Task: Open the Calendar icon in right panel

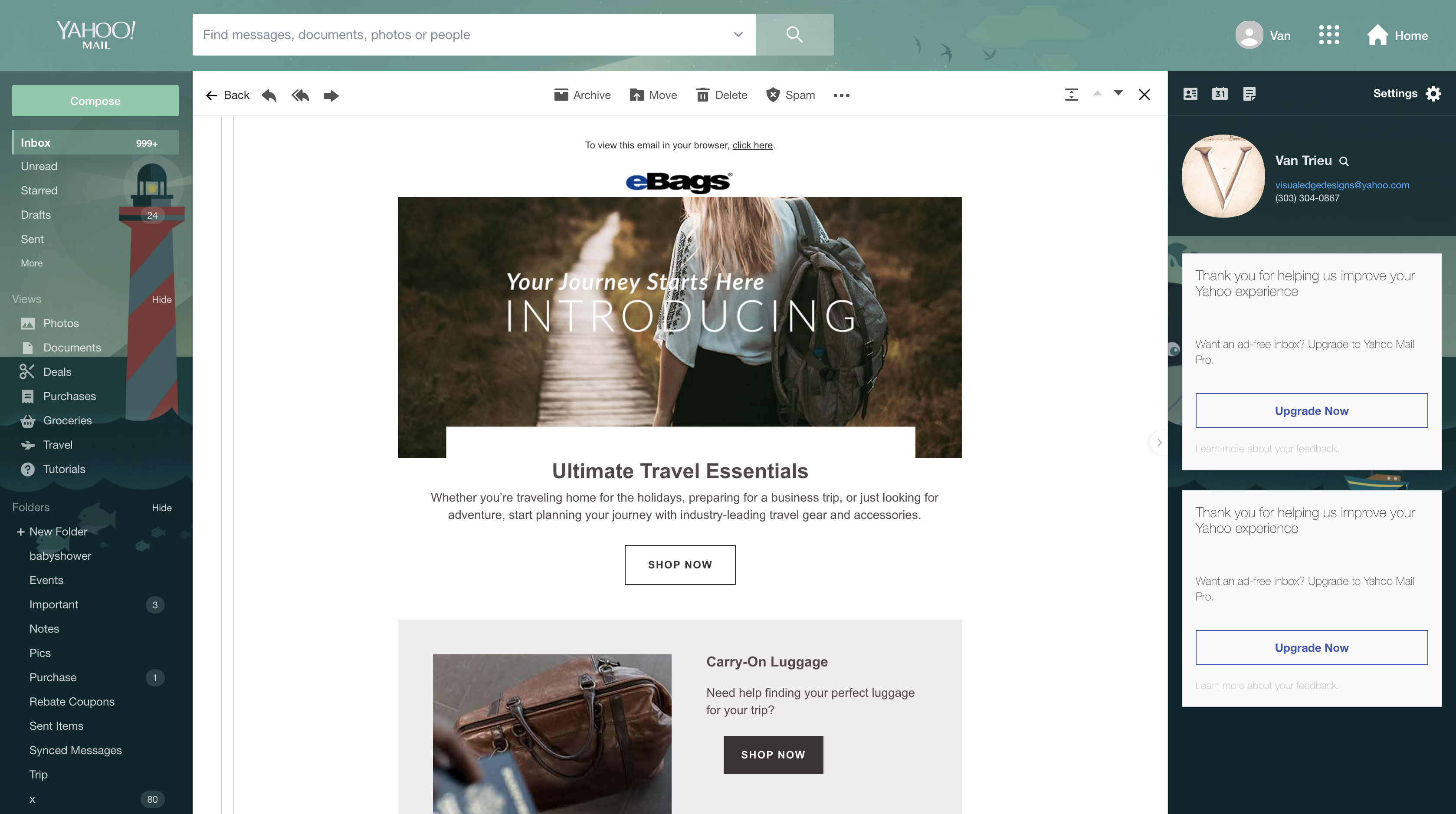Action: point(1220,94)
